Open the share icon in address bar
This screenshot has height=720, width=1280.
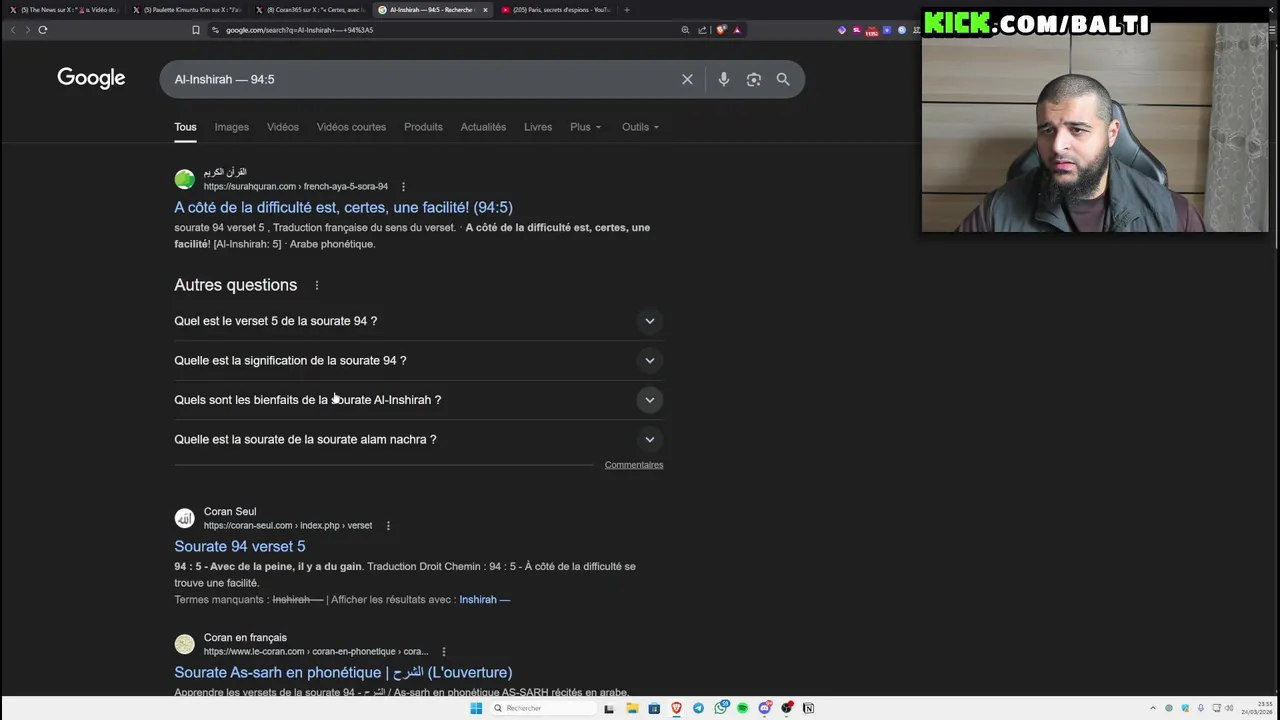point(702,30)
